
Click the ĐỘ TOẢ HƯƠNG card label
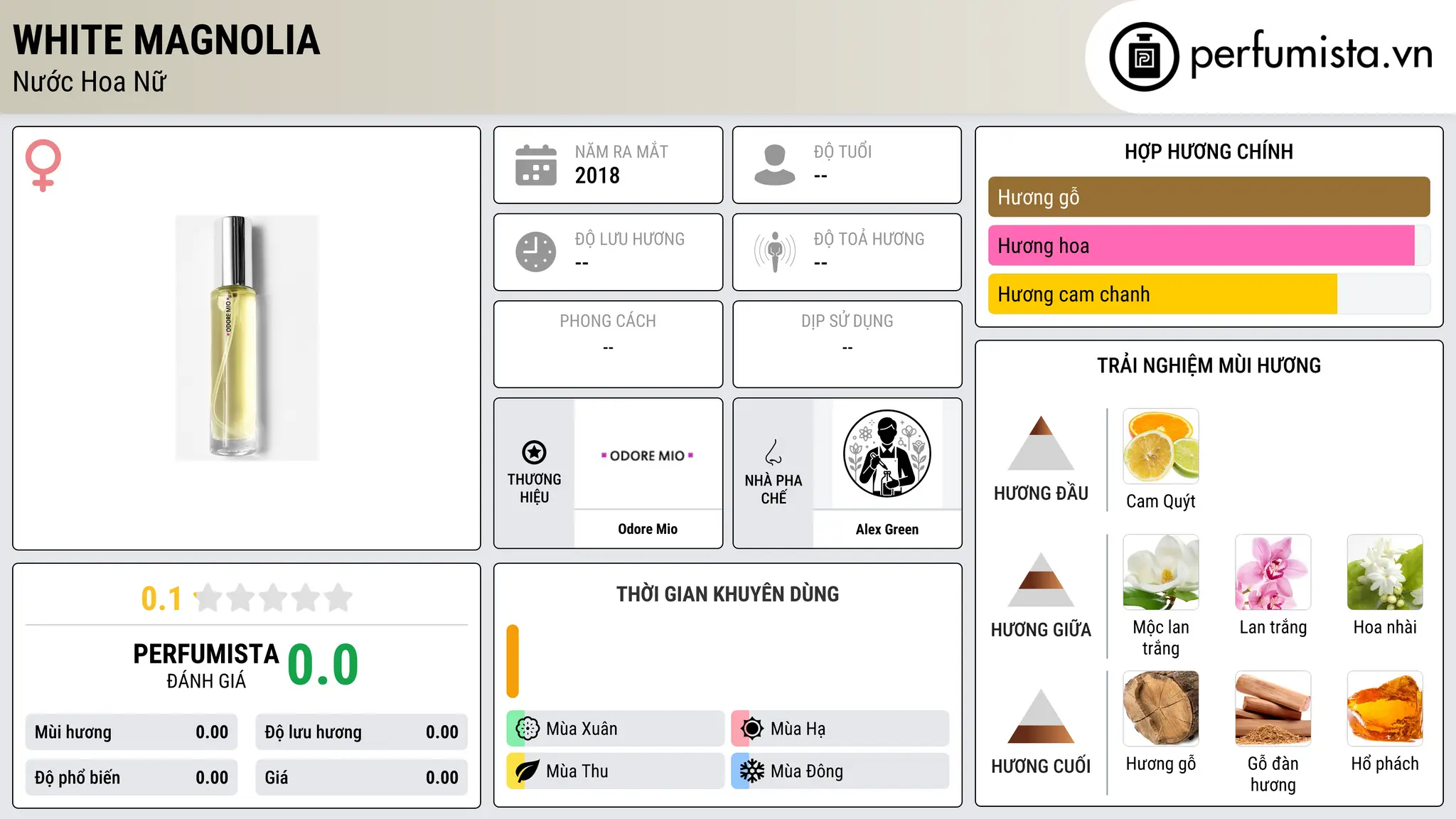[869, 239]
